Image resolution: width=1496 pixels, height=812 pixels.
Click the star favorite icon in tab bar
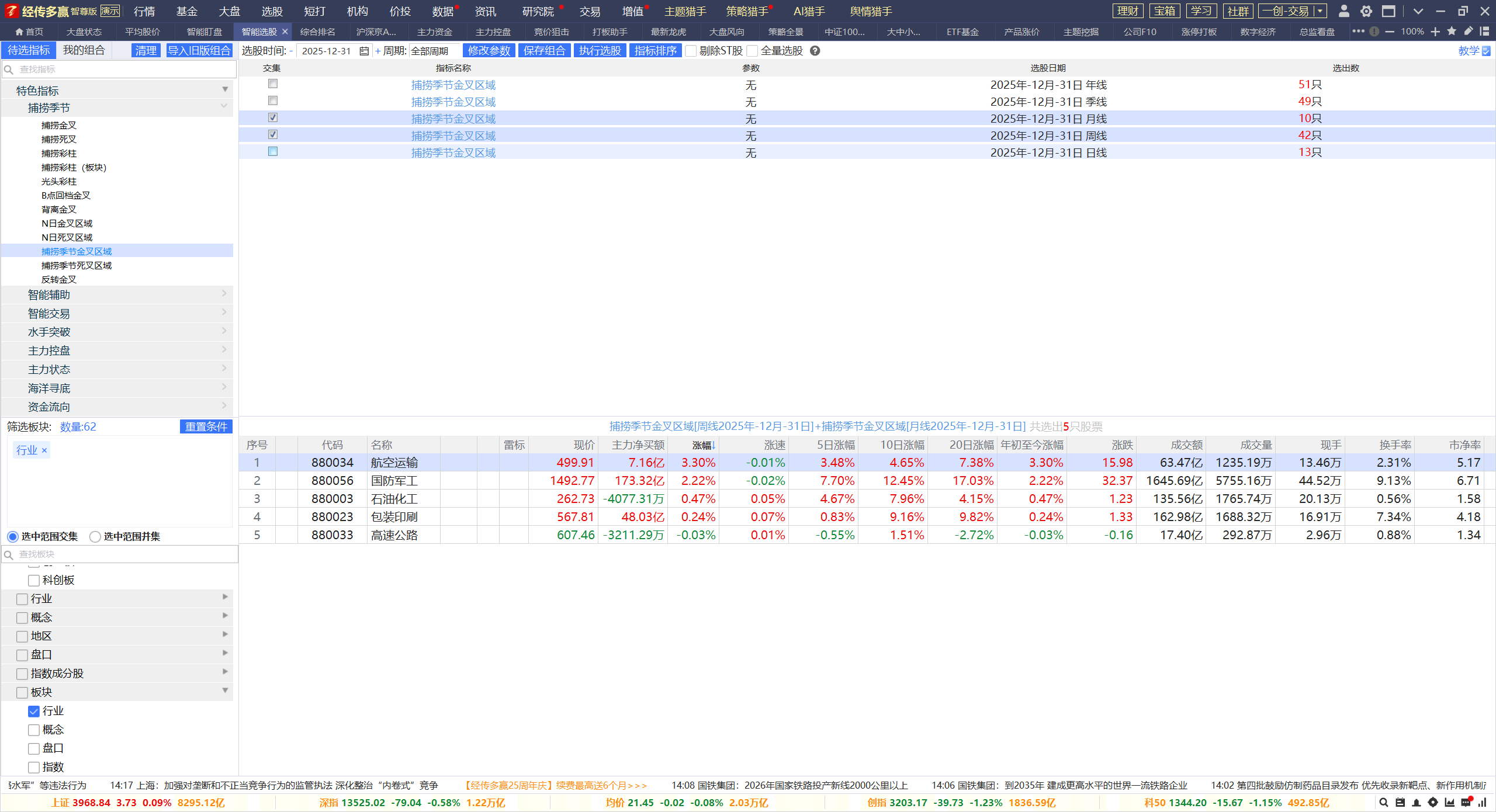pos(1452,32)
